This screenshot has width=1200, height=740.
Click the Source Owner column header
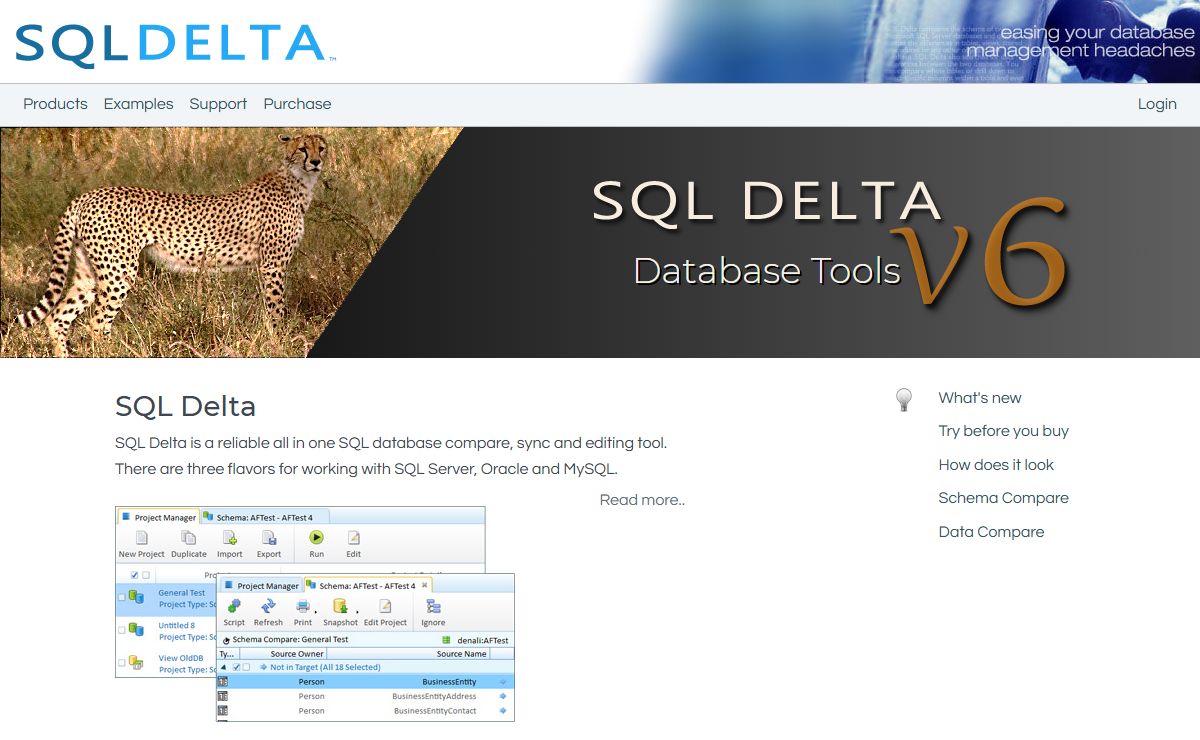point(283,654)
